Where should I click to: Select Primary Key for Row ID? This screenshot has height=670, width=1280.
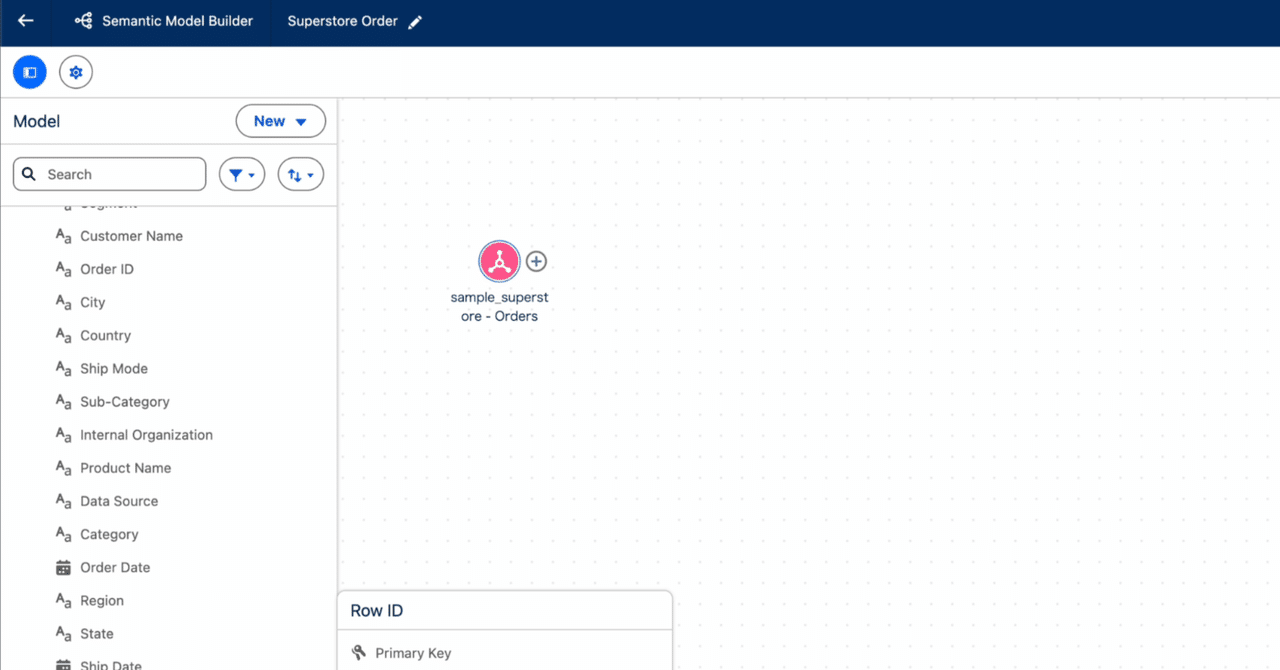pos(412,652)
